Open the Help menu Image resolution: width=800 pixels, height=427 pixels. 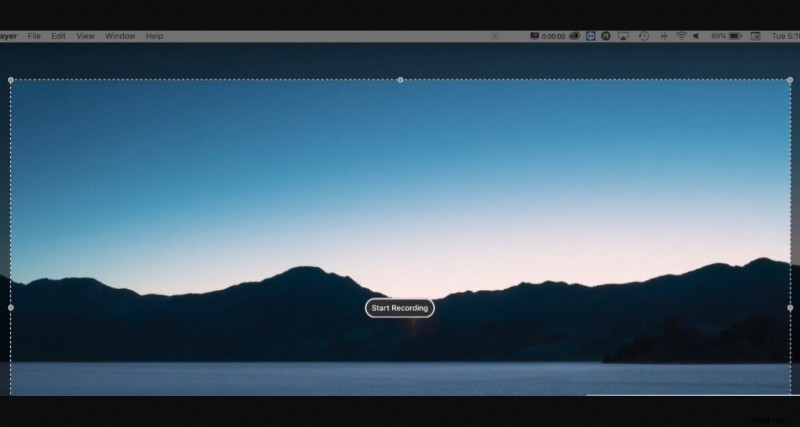(x=154, y=36)
